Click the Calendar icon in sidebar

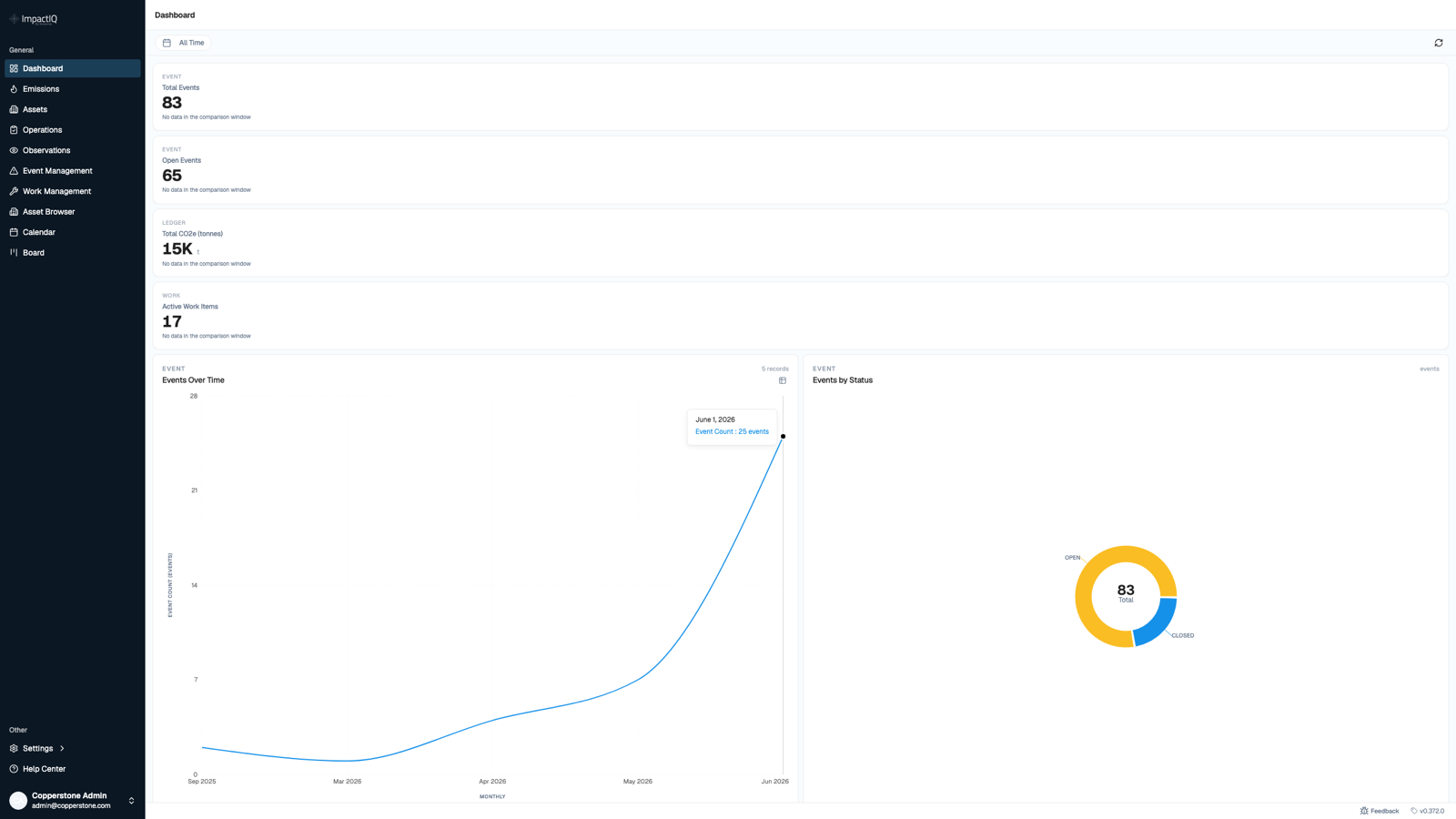pyautogui.click(x=14, y=232)
